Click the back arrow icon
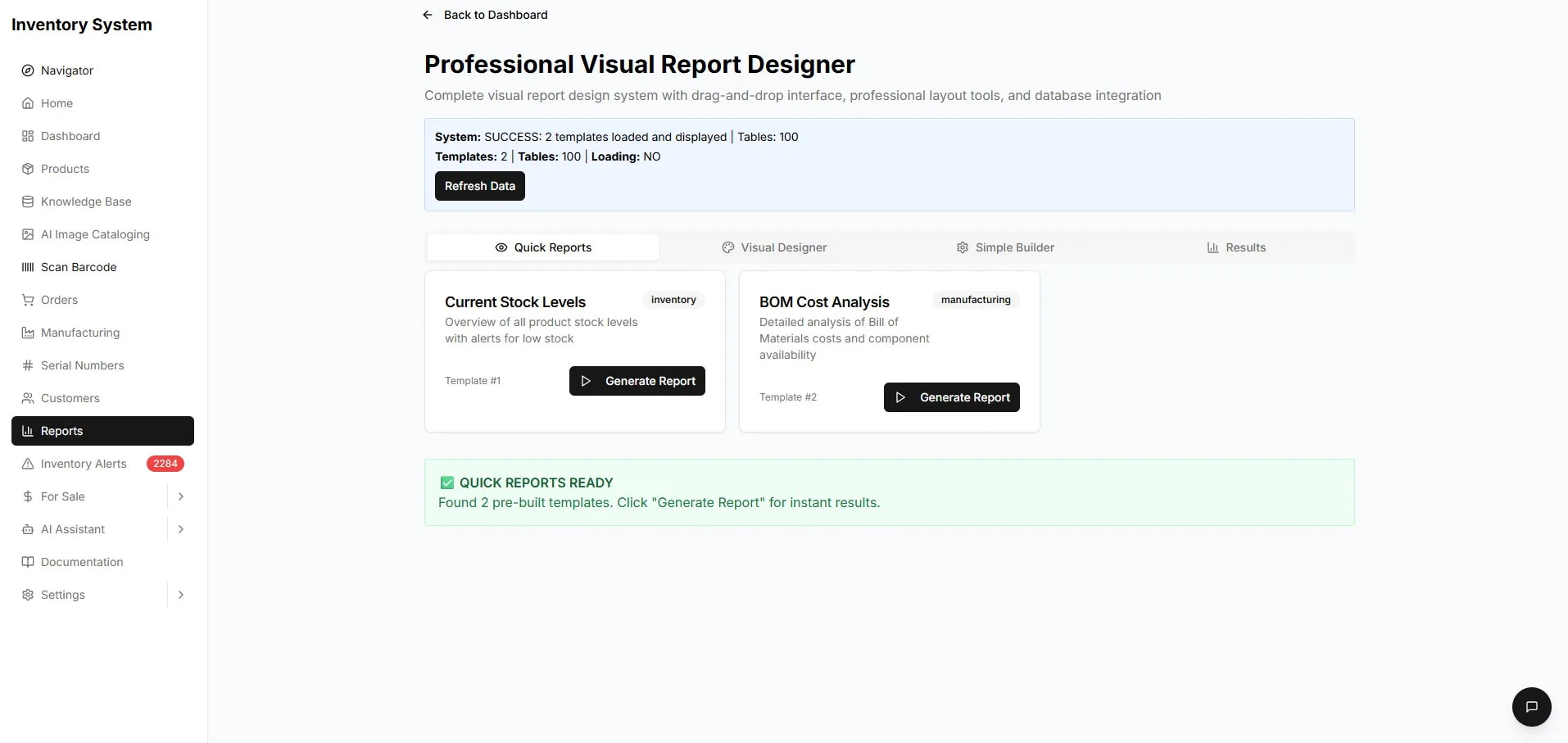Viewport: 1568px width, 743px height. pyautogui.click(x=428, y=15)
